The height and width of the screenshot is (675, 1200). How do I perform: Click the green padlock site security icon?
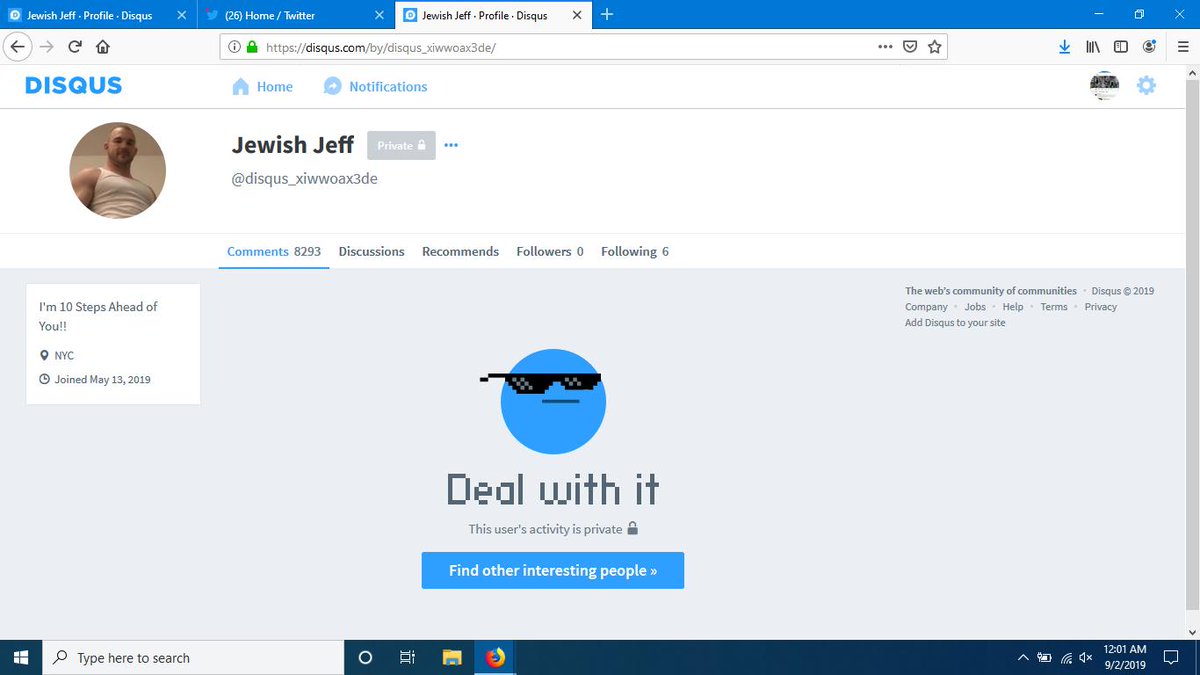click(251, 47)
